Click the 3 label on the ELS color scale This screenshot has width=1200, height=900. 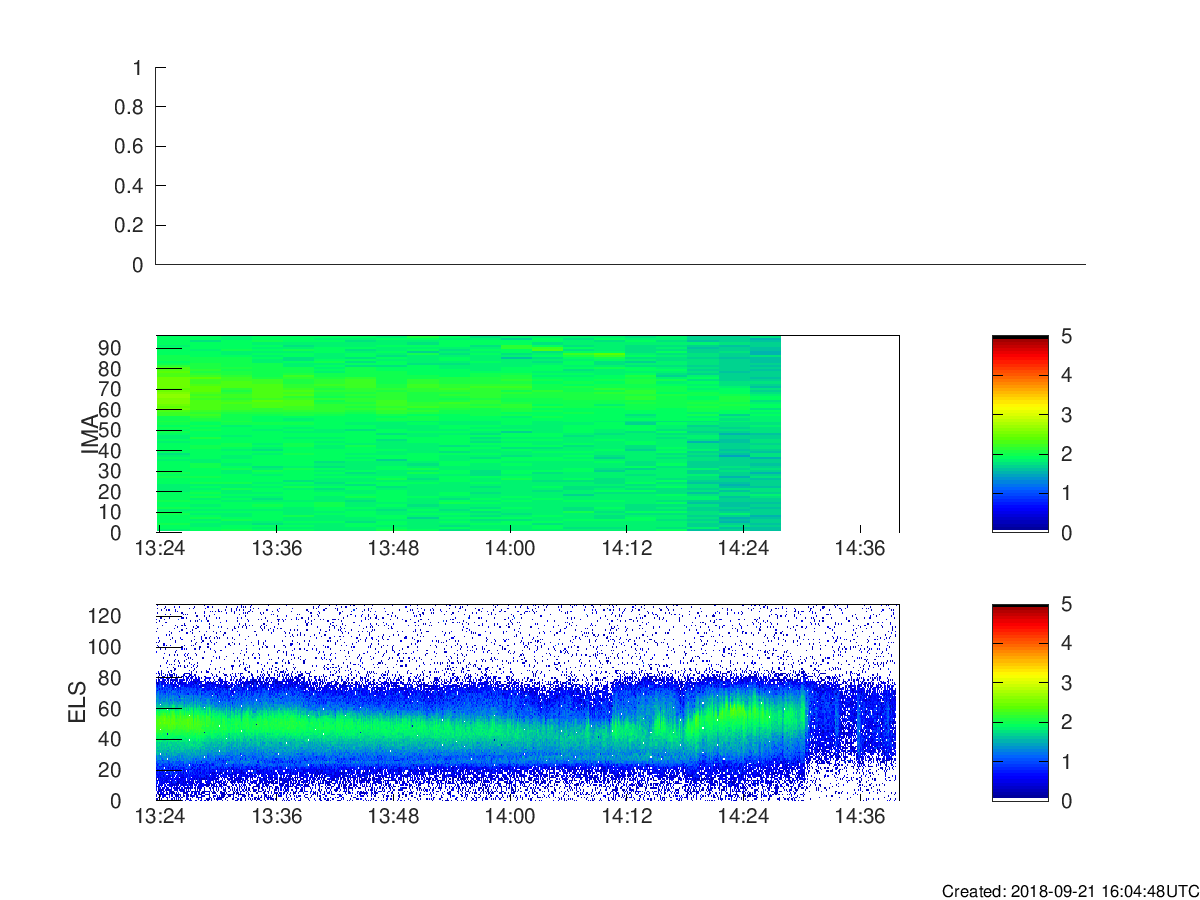click(1066, 683)
